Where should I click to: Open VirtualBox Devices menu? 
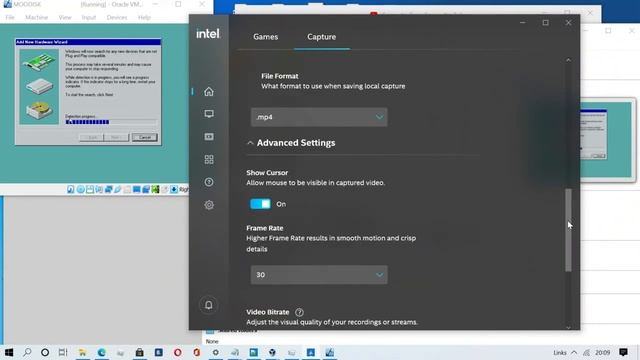click(x=117, y=18)
